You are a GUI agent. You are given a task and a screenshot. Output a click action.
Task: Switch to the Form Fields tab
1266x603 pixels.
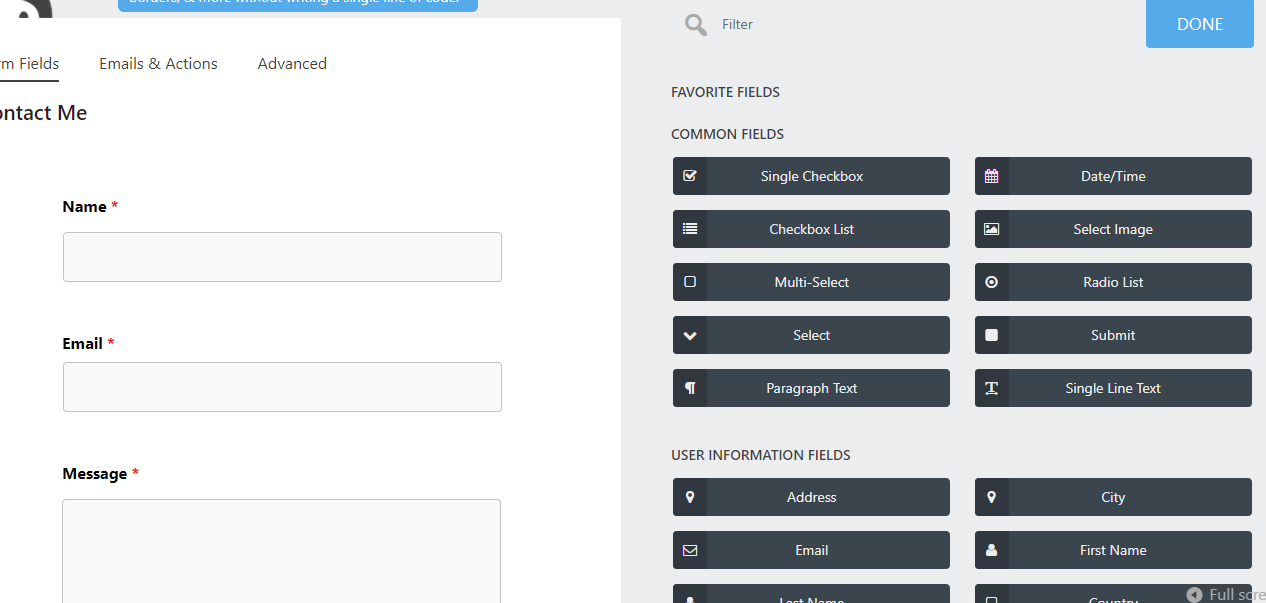pos(29,63)
